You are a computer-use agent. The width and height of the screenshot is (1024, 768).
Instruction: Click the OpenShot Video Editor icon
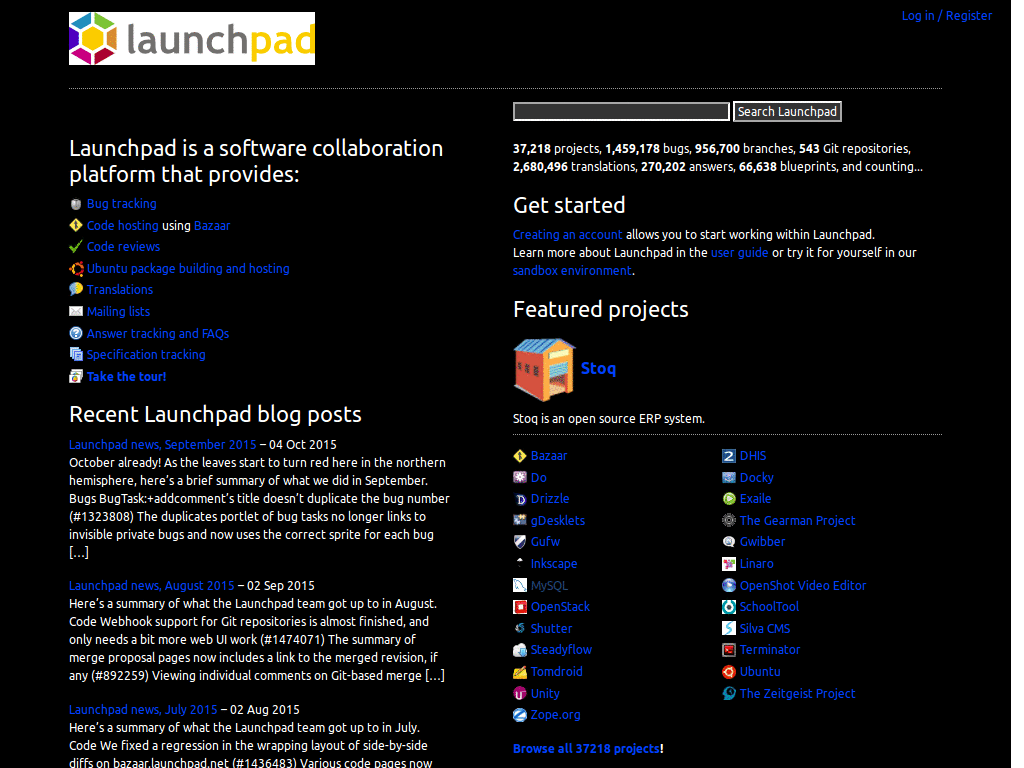[729, 585]
